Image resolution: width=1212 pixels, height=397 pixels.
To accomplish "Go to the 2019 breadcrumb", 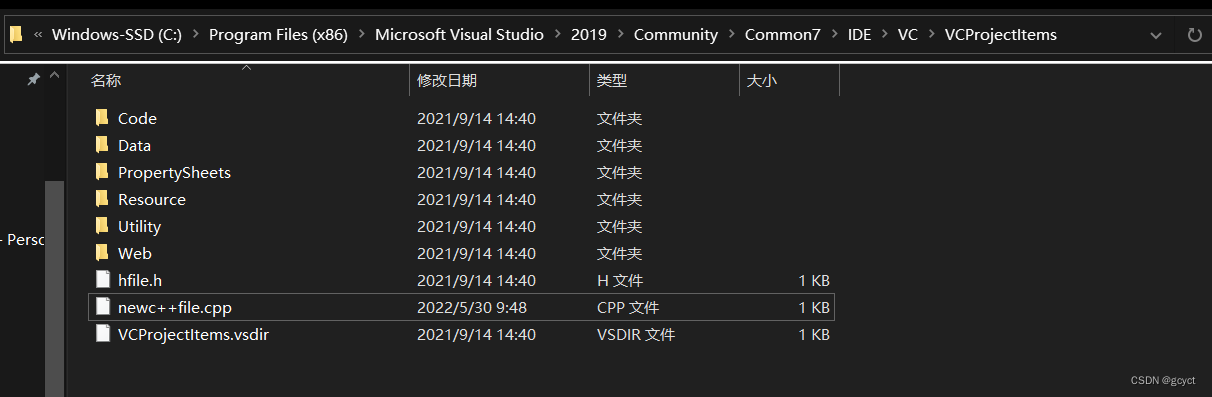I will click(589, 35).
